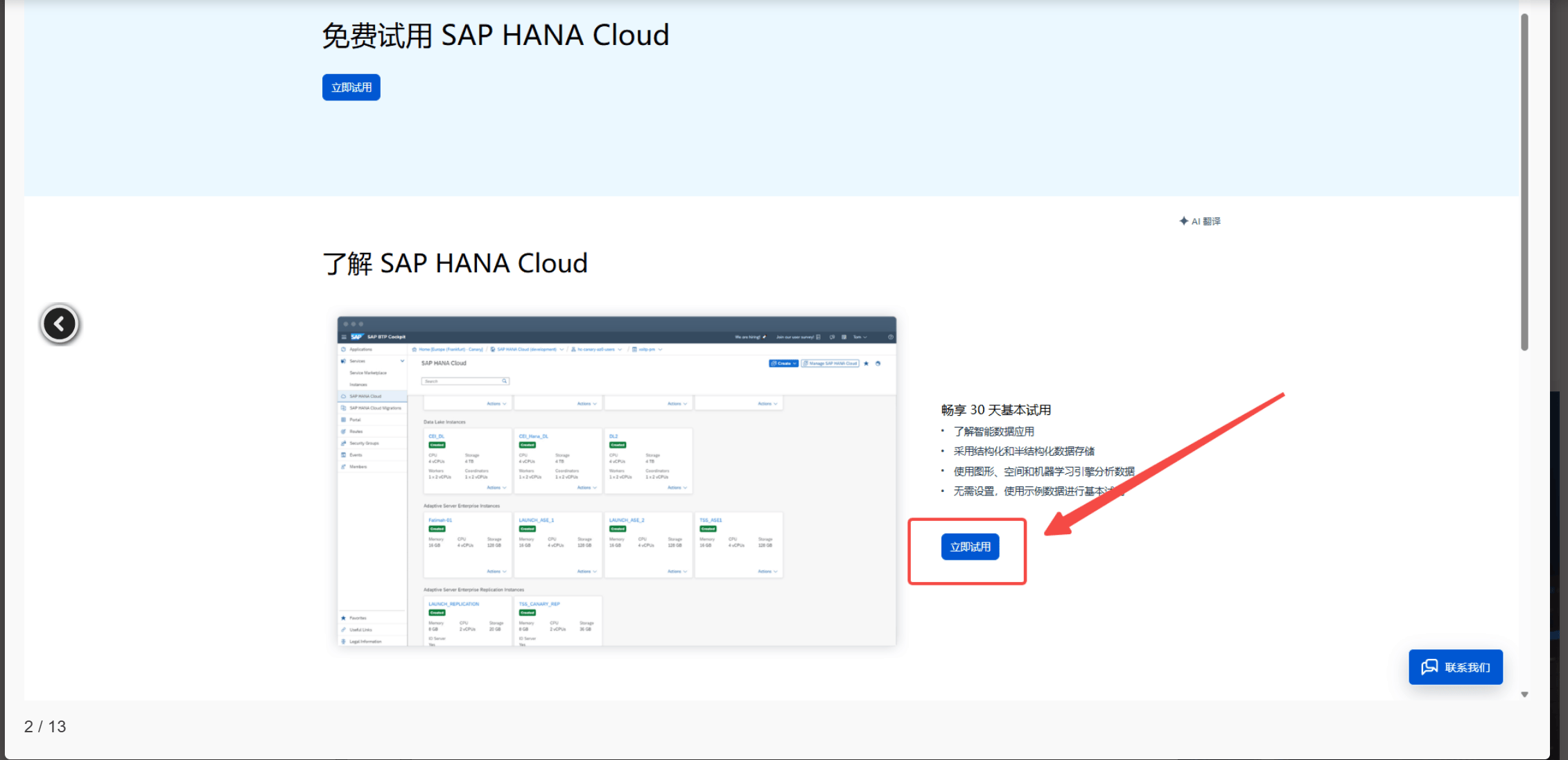Open Actions dropdown on the CEI_DL card

pos(496,488)
